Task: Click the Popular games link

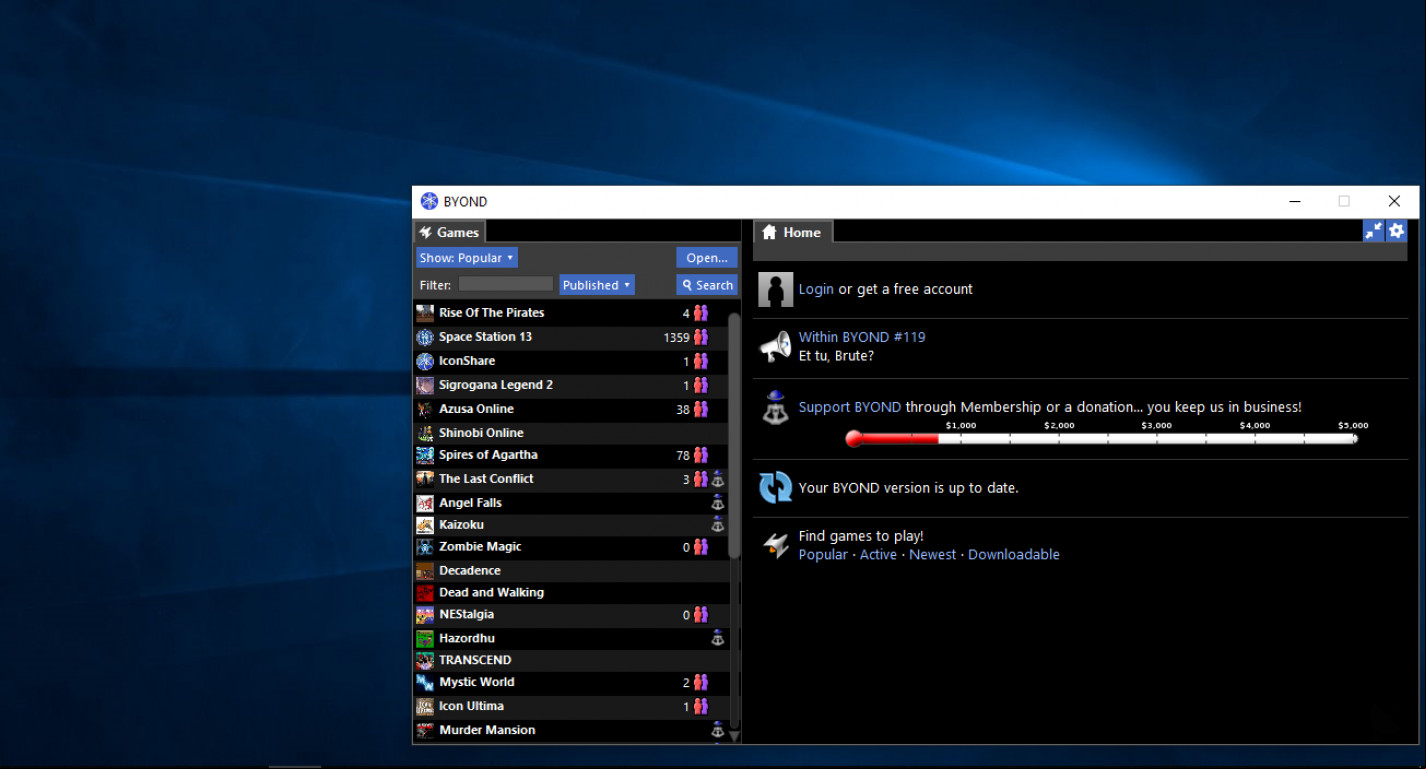Action: (823, 554)
